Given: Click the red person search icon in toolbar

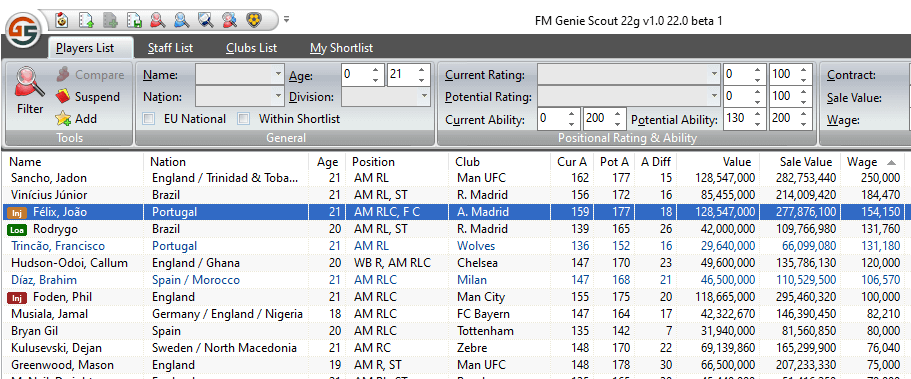Looking at the screenshot, I should 157,20.
